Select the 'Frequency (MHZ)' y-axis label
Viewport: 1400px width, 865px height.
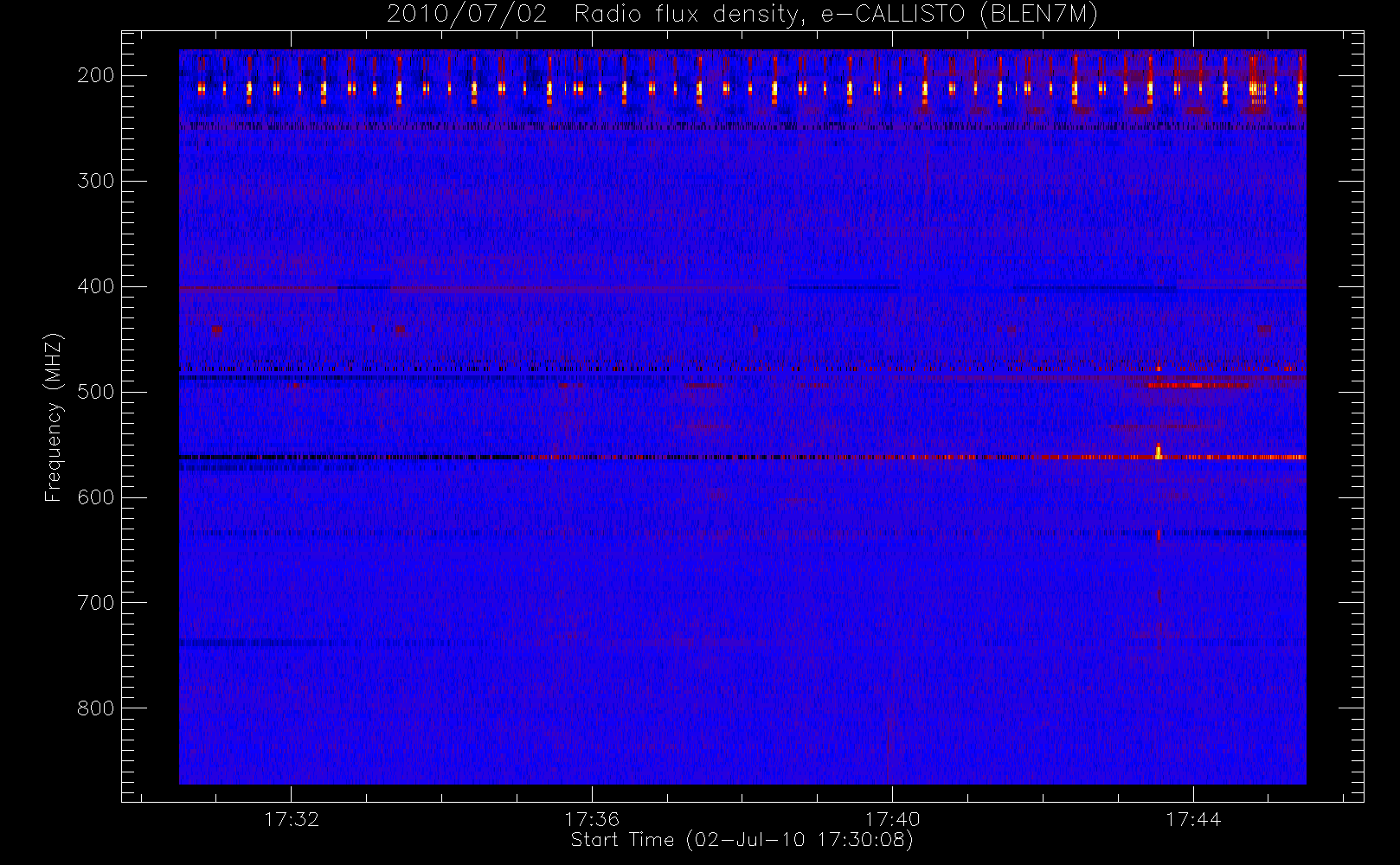(54, 417)
